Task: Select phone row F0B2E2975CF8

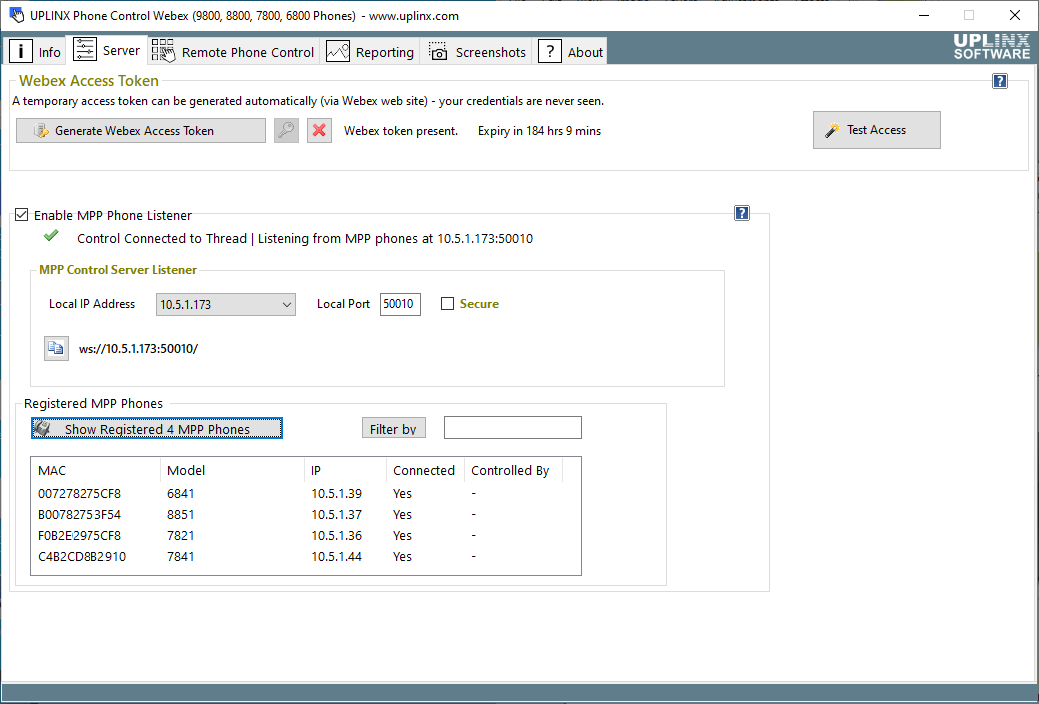Action: [305, 536]
